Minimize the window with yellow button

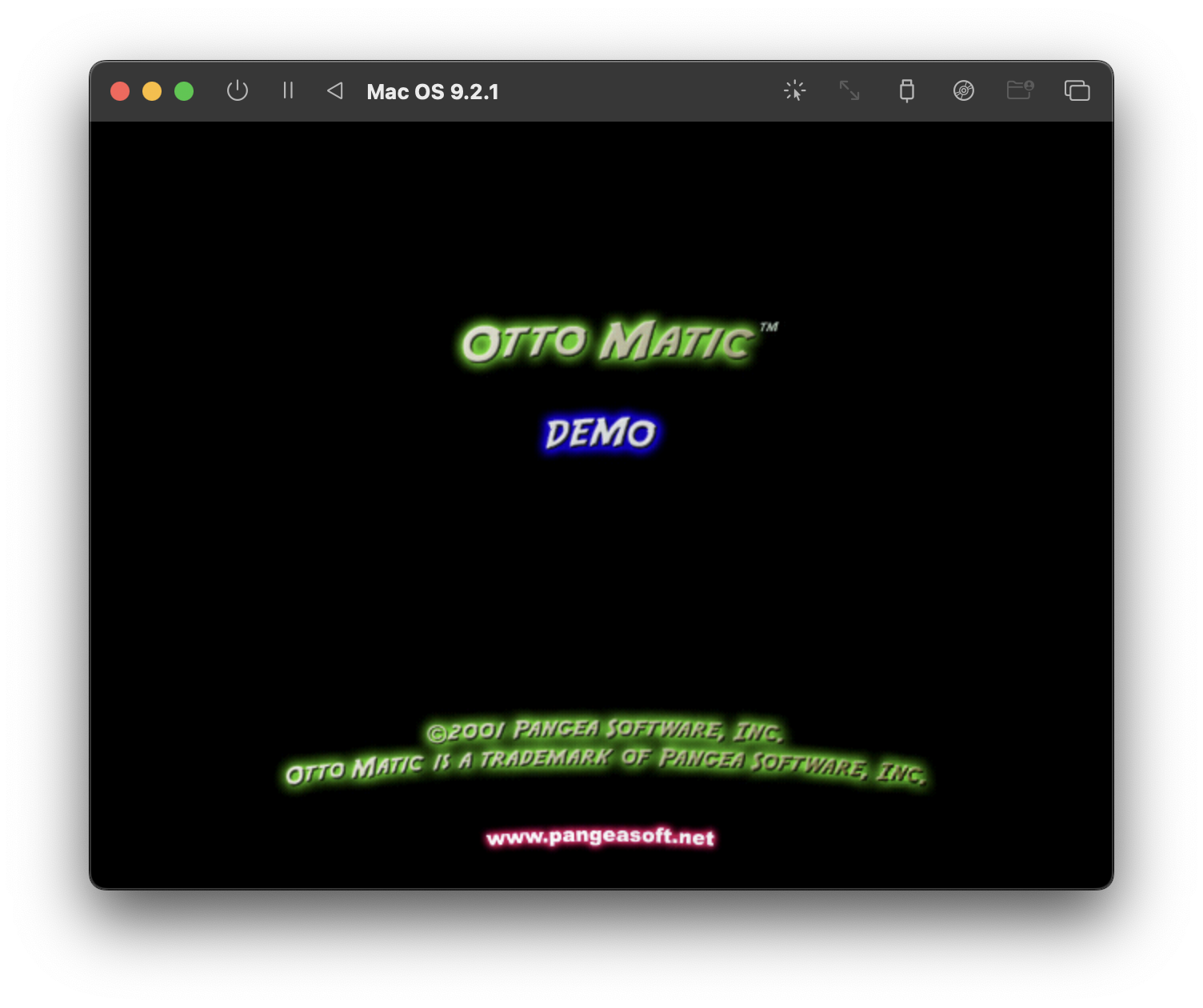tap(152, 91)
